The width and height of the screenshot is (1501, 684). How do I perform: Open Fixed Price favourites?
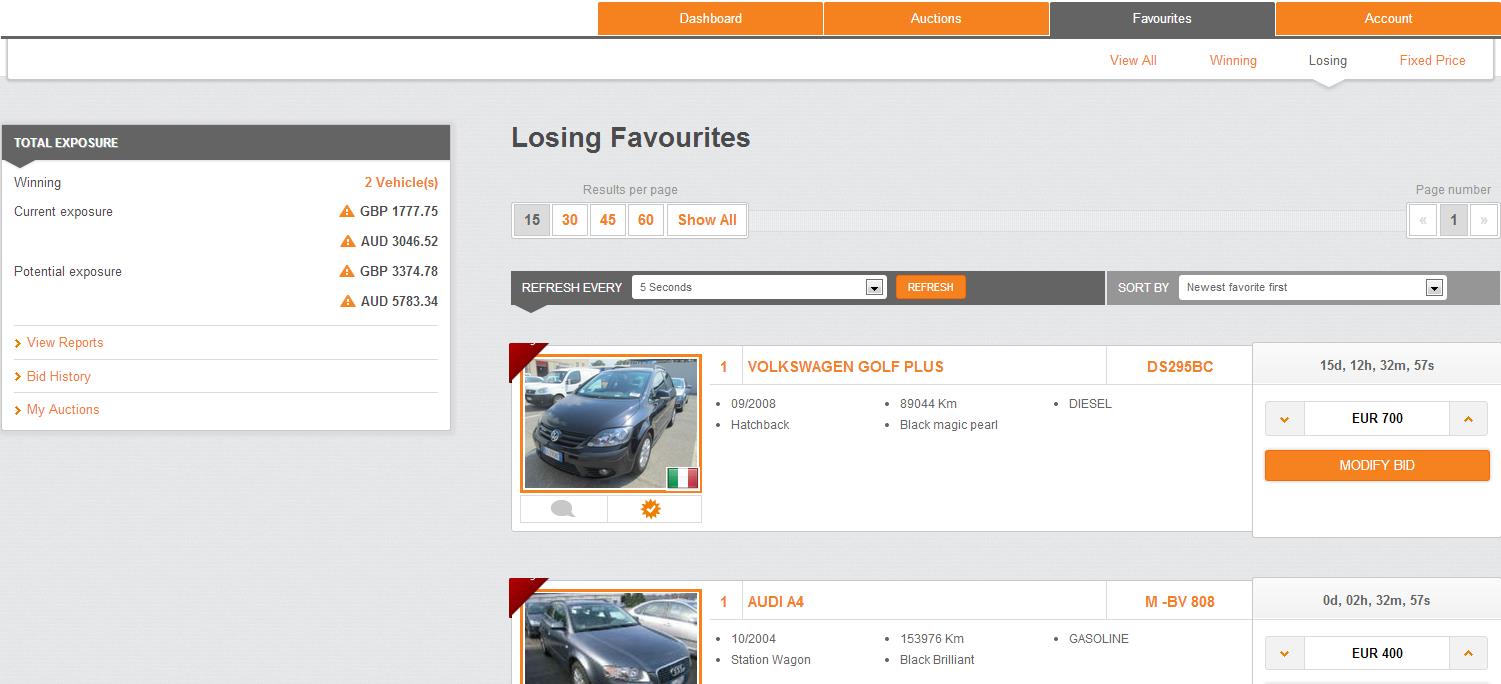point(1432,60)
